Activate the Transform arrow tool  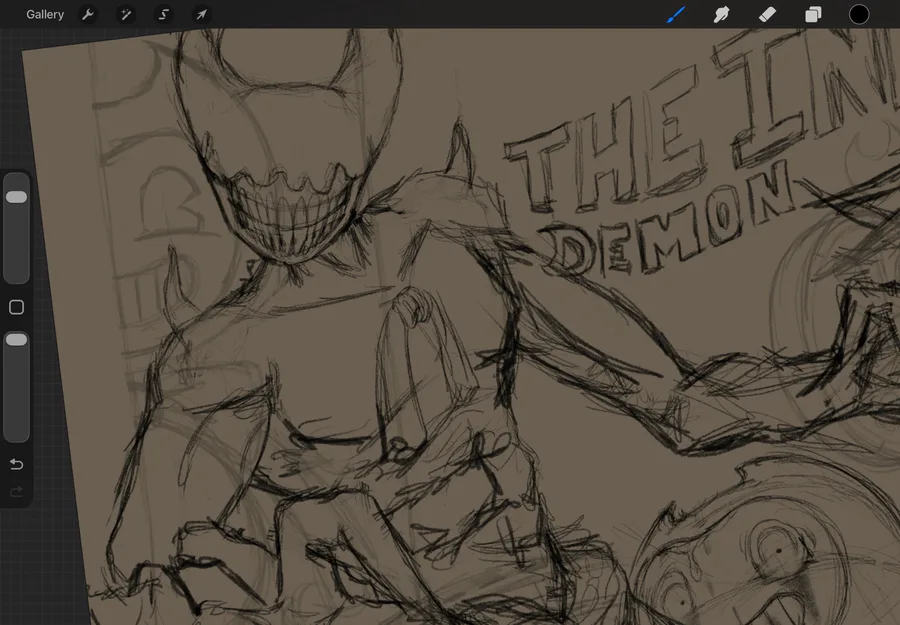click(201, 14)
